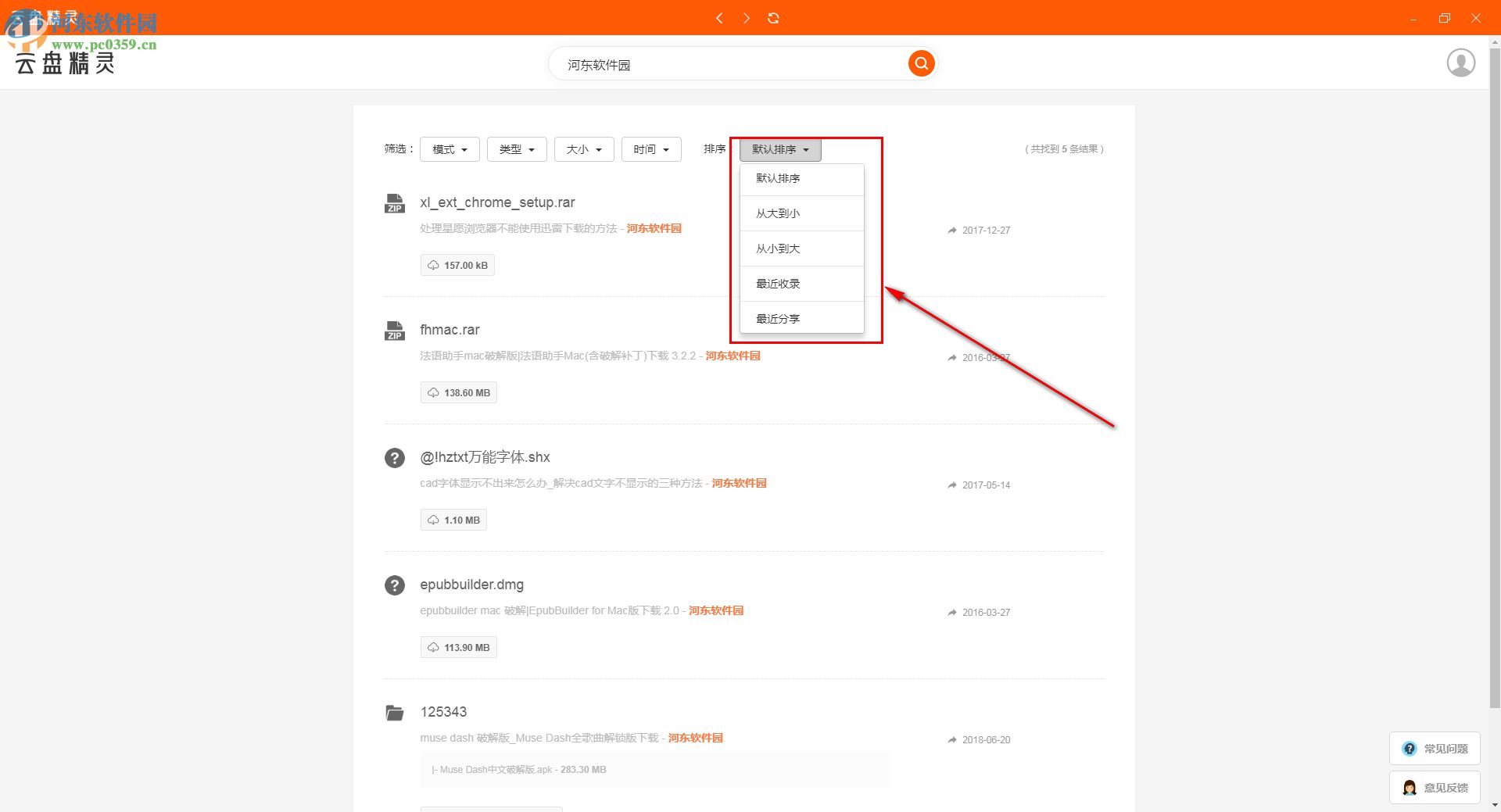Open the 类型 filter dropdown
This screenshot has width=1501, height=812.
point(516,149)
